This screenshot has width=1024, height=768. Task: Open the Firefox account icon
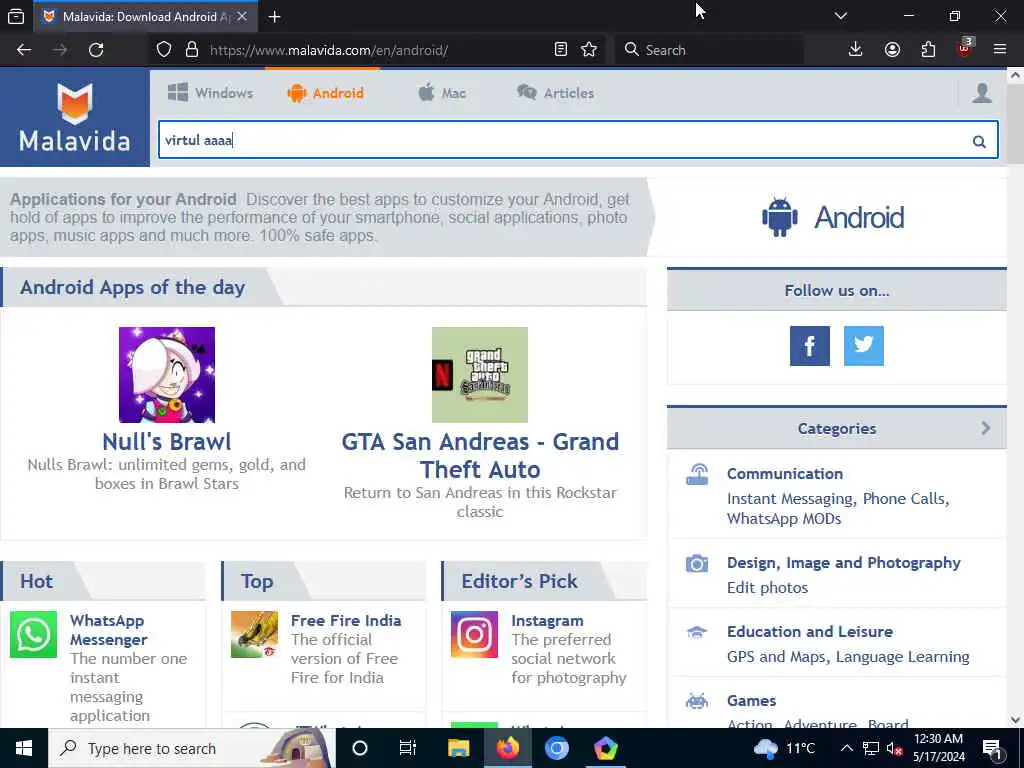(x=892, y=50)
